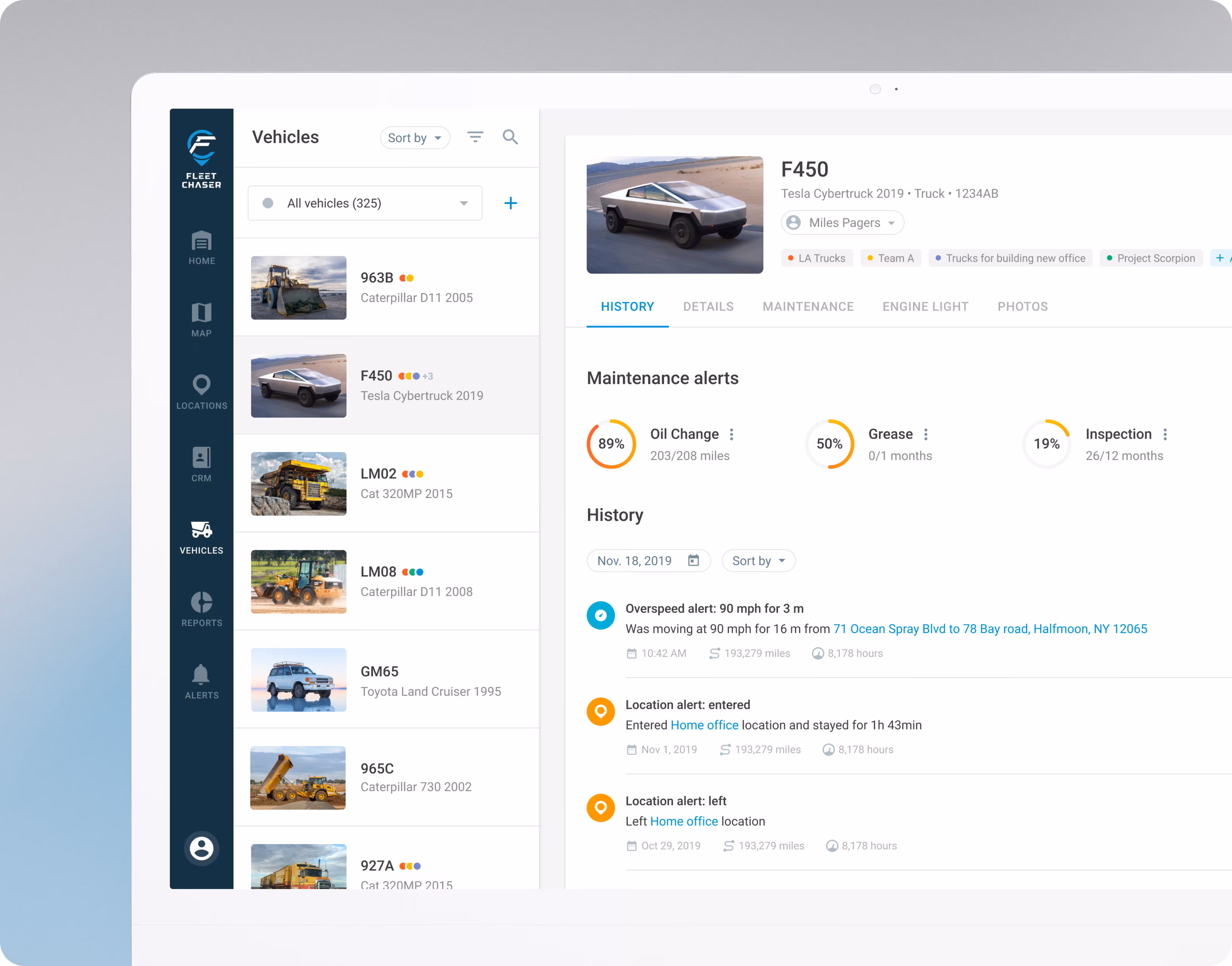Click the "203/208 miles" Oil Change value
This screenshot has width=1232, height=966.
pos(689,456)
